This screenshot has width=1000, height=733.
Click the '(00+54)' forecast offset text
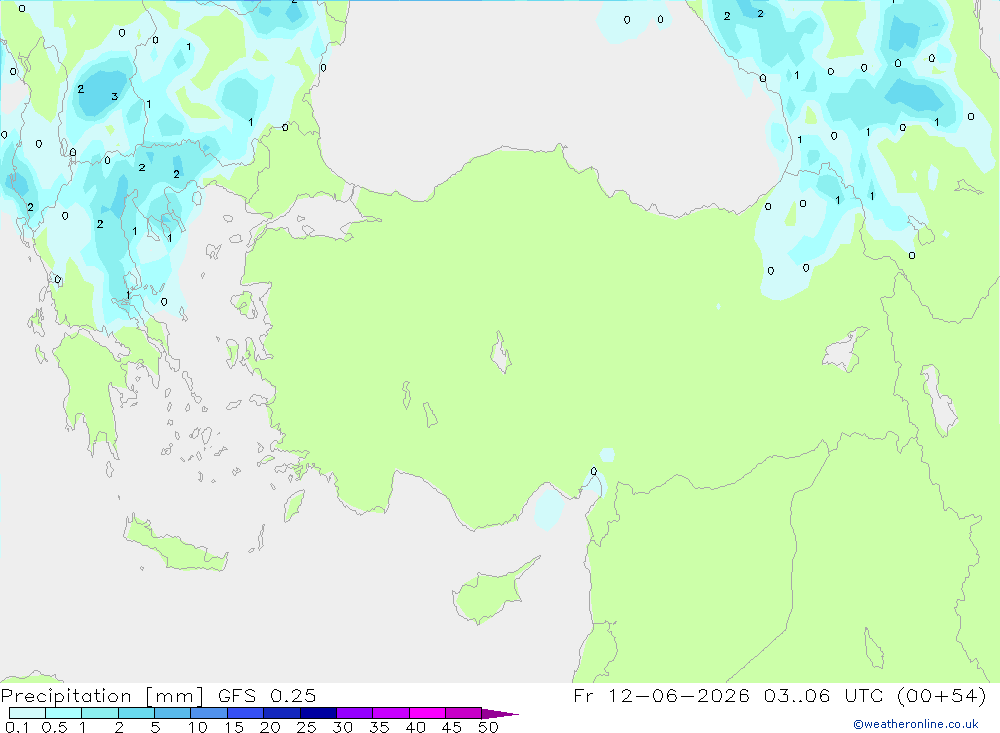click(941, 695)
